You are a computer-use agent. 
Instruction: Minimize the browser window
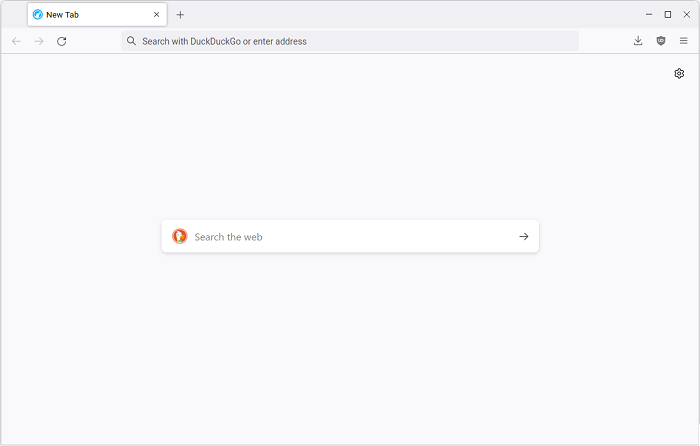(649, 15)
